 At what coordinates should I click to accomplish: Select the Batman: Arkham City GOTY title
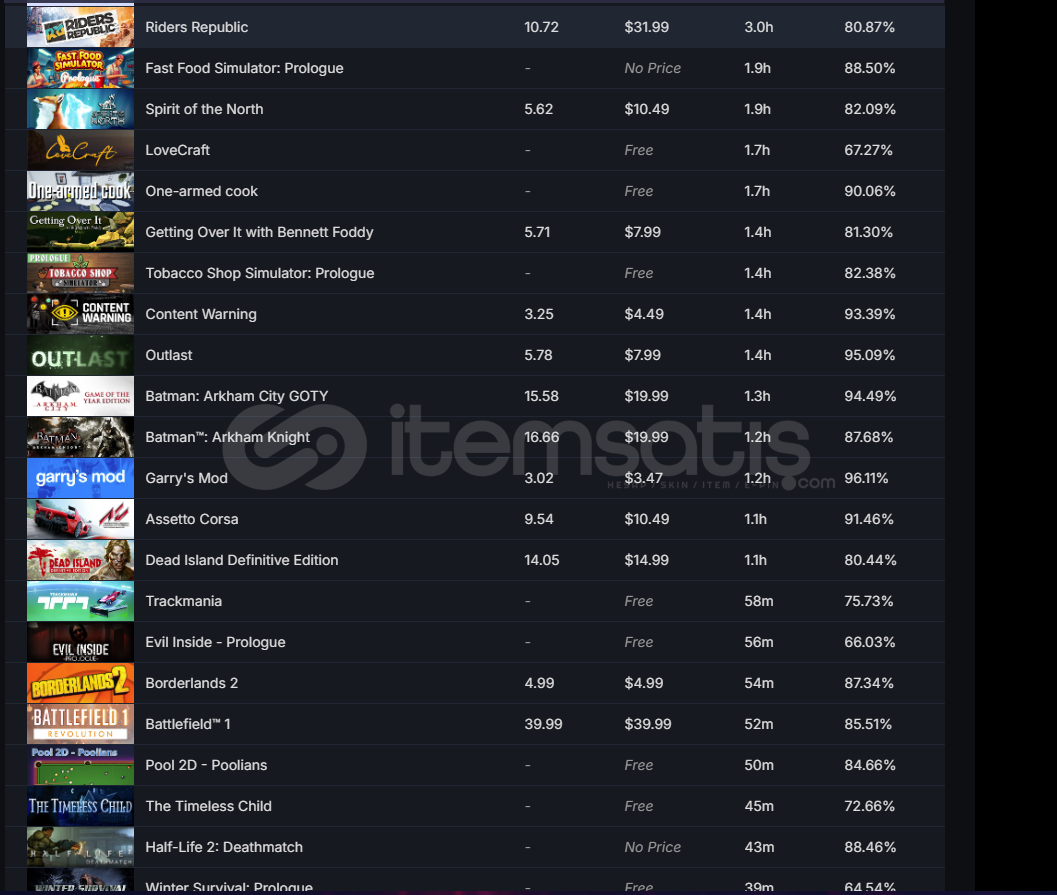coord(237,396)
